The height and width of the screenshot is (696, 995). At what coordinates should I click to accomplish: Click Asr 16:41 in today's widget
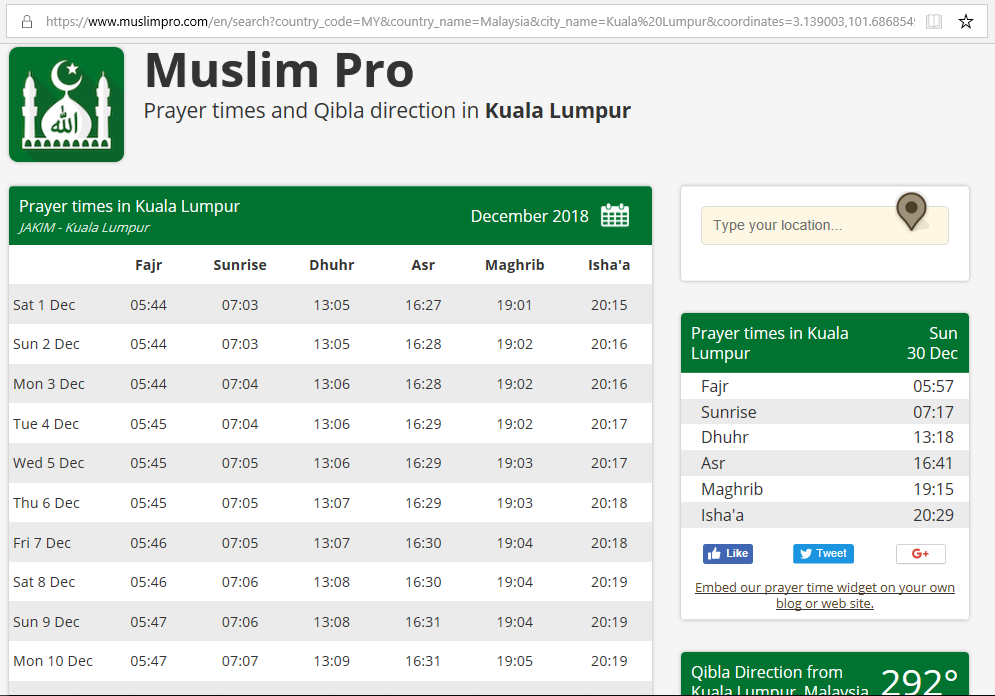point(825,463)
